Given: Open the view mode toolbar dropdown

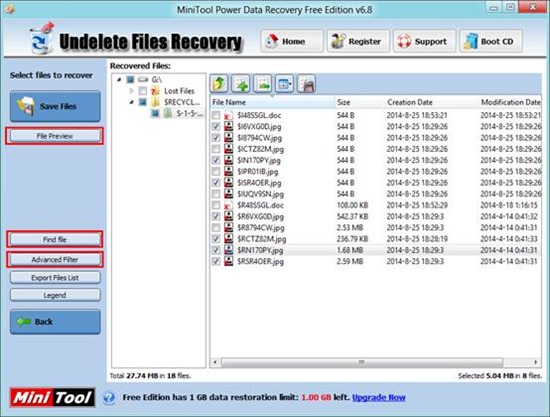Looking at the screenshot, I should tap(284, 84).
